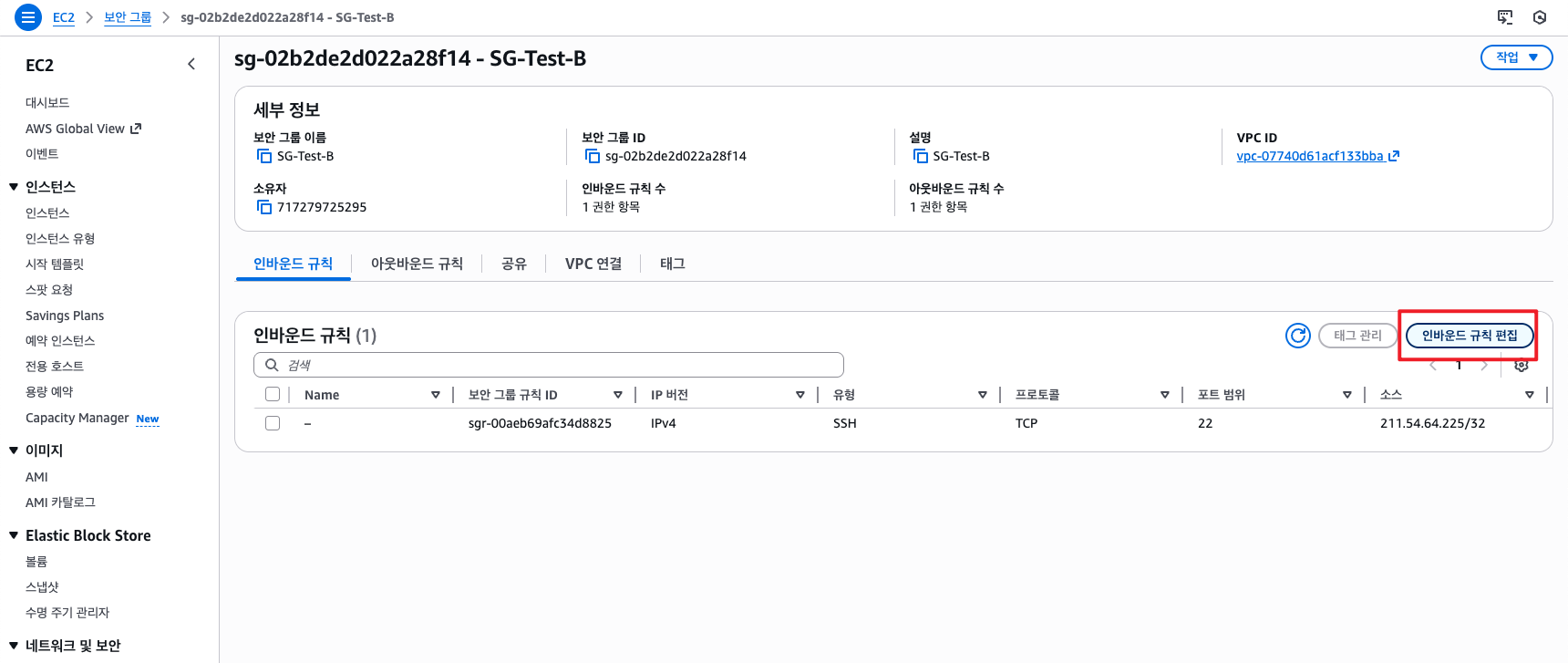Click the SSH type cell
The width and height of the screenshot is (1568, 663).
coord(845,423)
